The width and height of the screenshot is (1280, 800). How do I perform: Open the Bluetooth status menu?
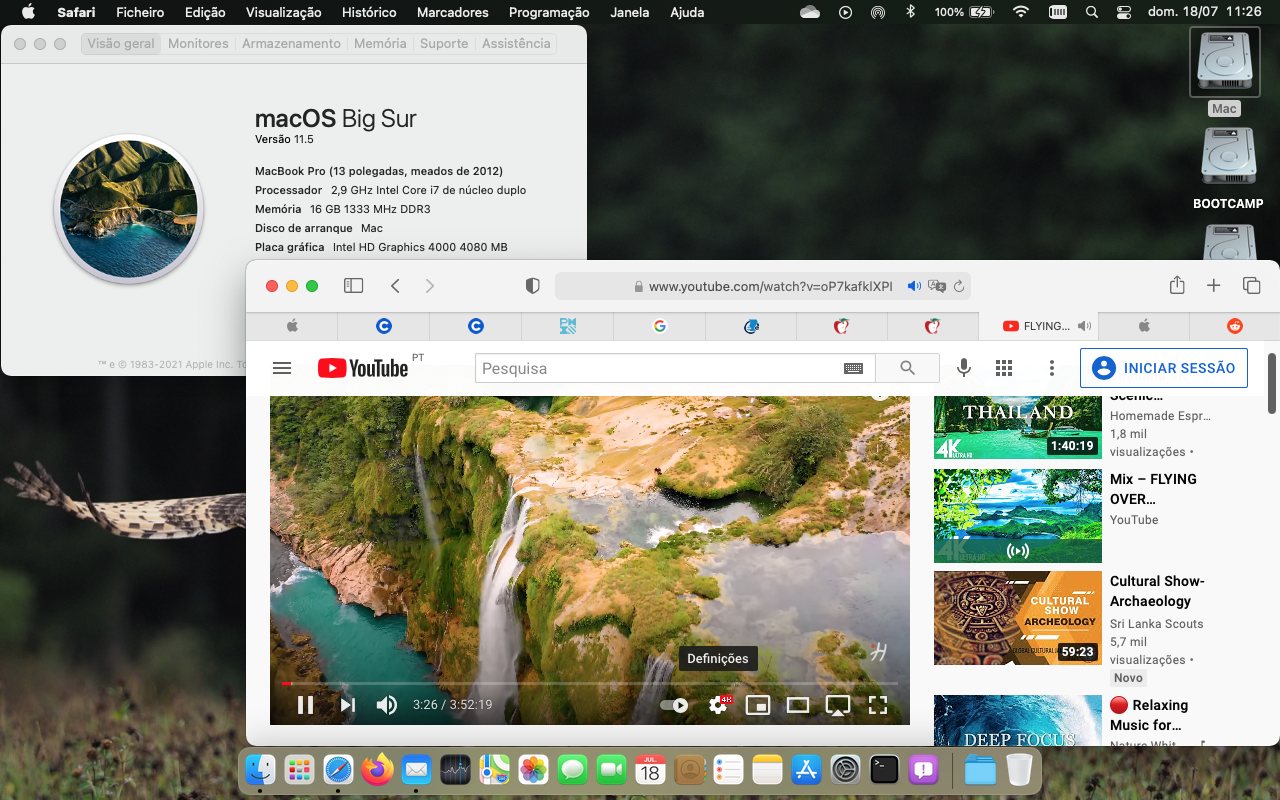point(910,12)
